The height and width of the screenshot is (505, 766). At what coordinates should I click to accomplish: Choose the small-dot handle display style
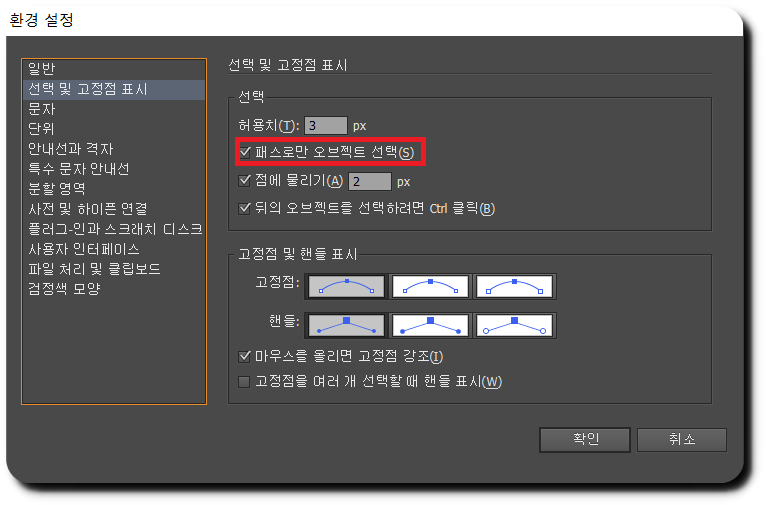tap(346, 325)
